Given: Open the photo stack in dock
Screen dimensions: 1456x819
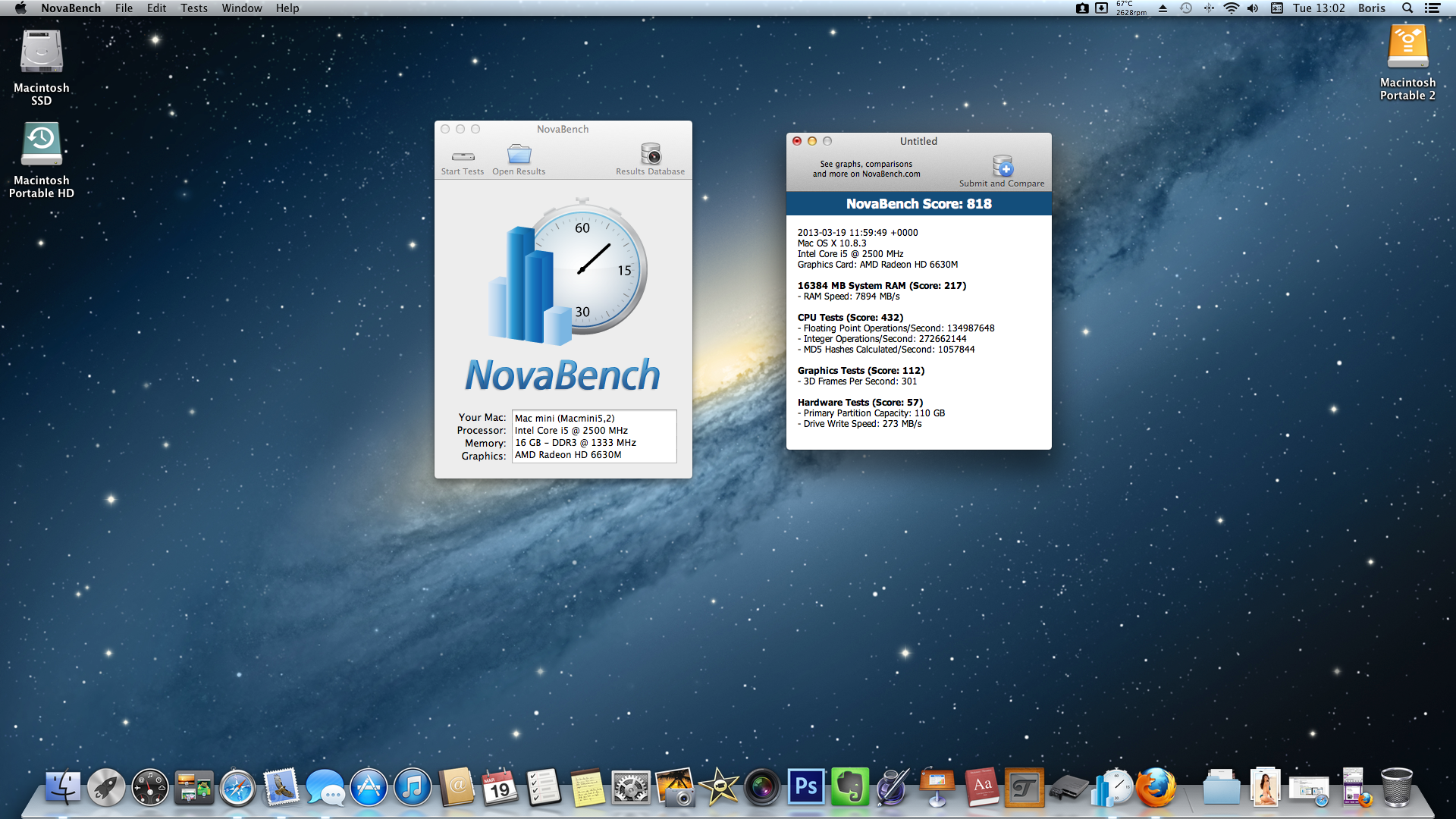Looking at the screenshot, I should click(1266, 787).
